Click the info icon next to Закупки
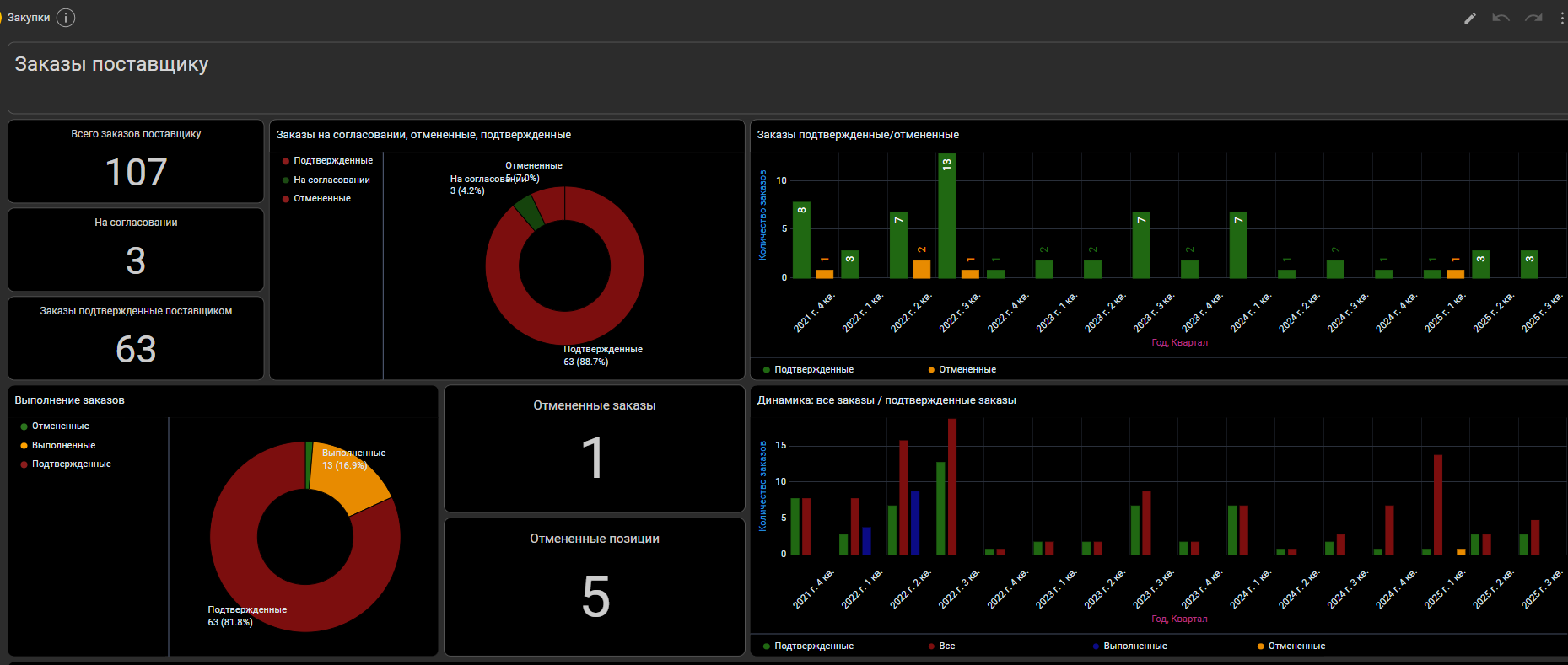Screen dimensions: 1568x665 click(66, 18)
